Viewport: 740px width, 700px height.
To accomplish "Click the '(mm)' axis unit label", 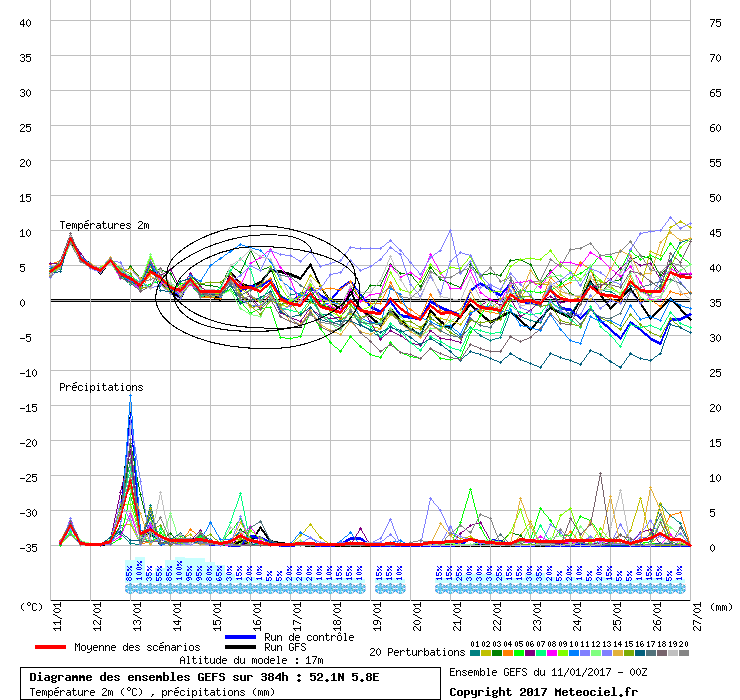I will (x=721, y=607).
